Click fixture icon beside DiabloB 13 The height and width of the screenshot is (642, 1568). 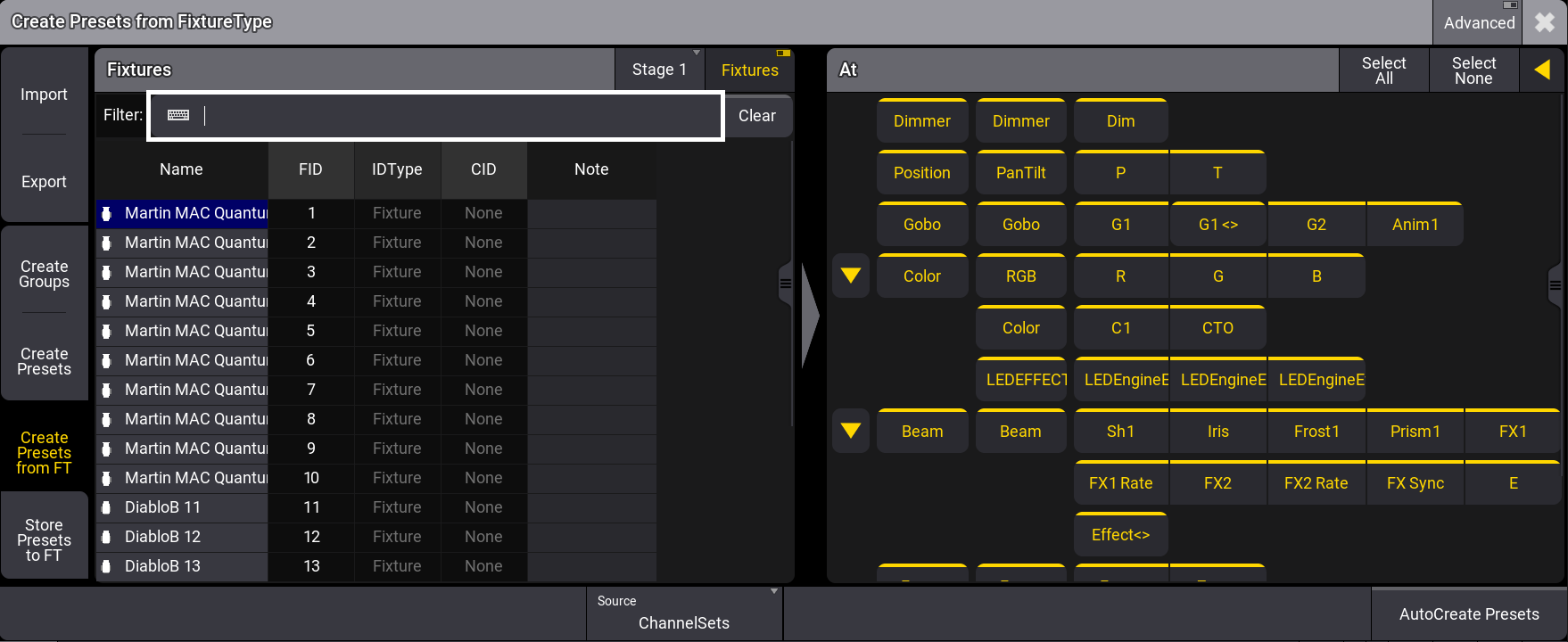tap(107, 566)
